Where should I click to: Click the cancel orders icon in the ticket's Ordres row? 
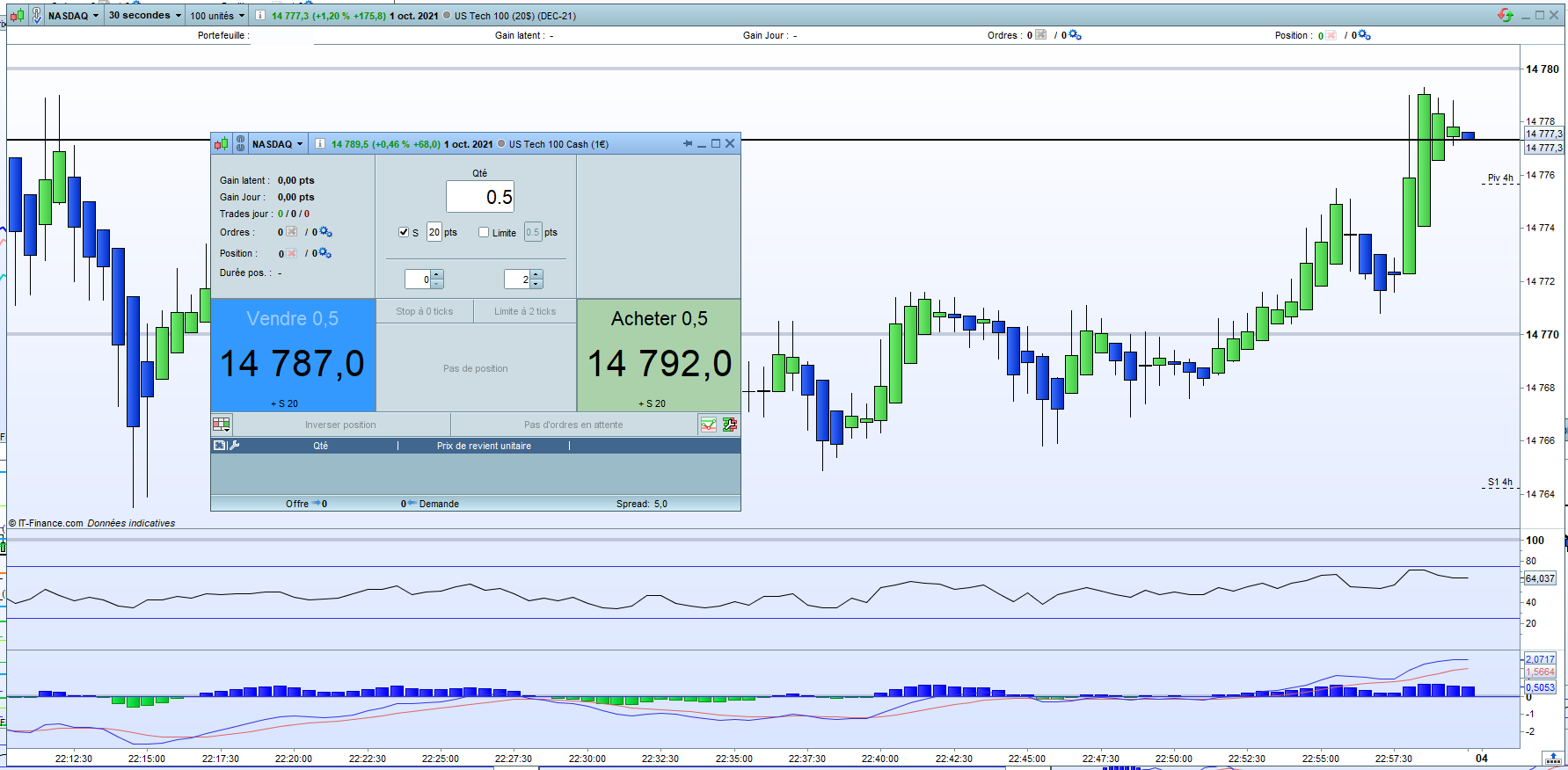292,232
